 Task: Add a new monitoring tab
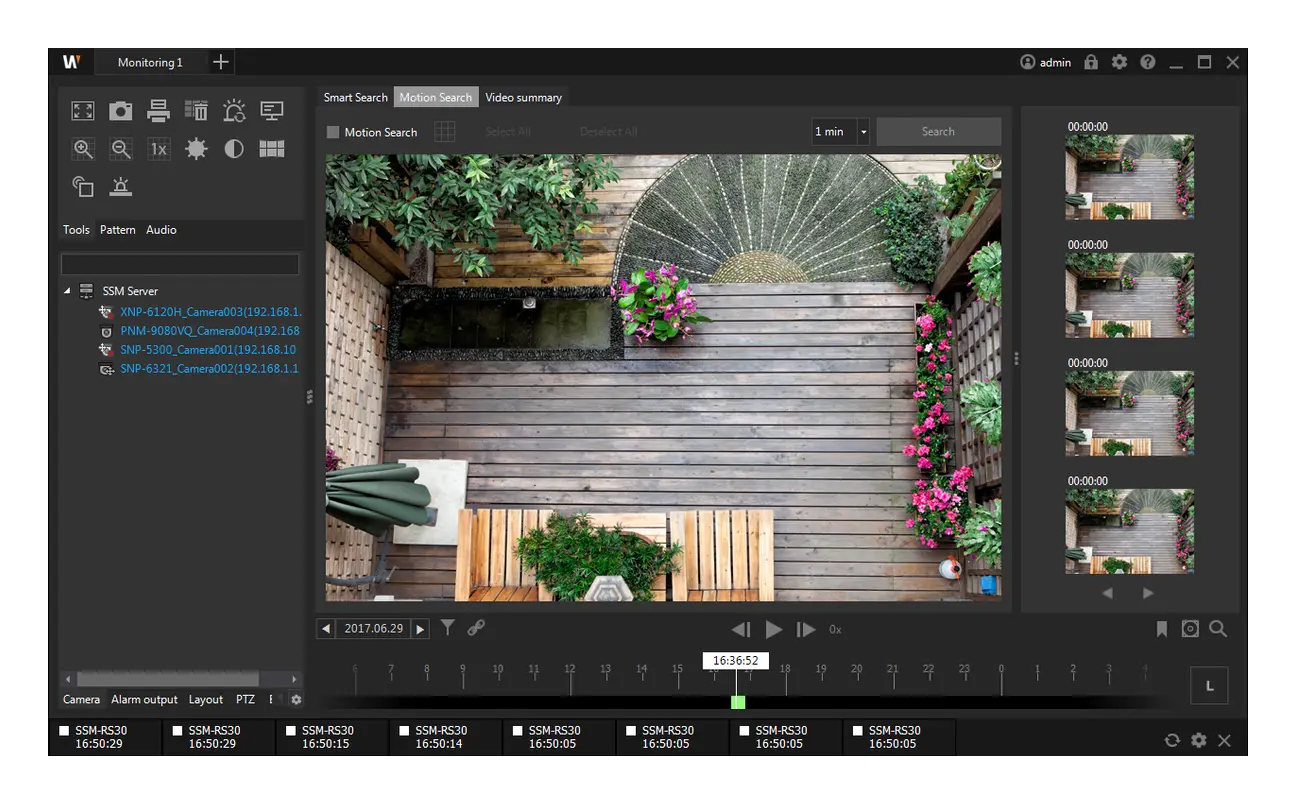221,62
